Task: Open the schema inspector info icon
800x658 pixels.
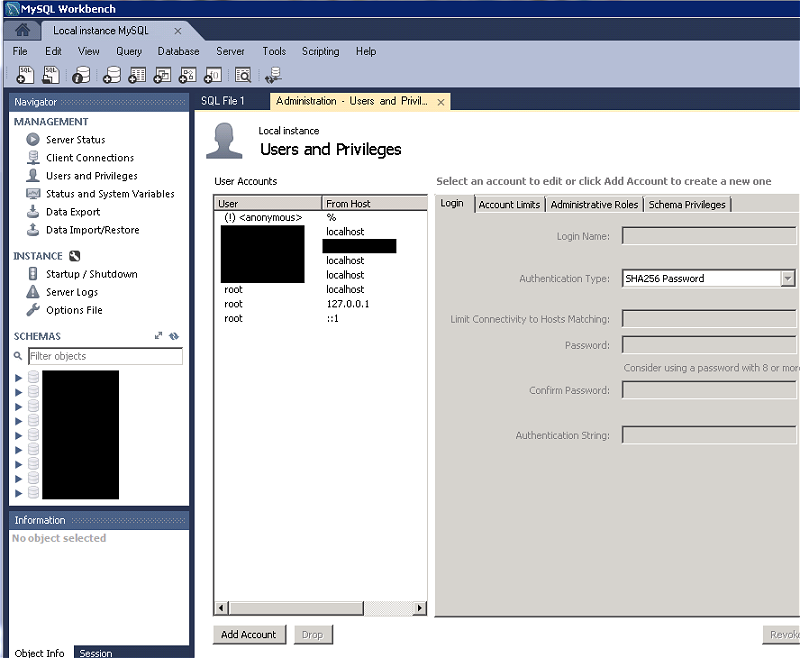Action: pyautogui.click(x=81, y=75)
